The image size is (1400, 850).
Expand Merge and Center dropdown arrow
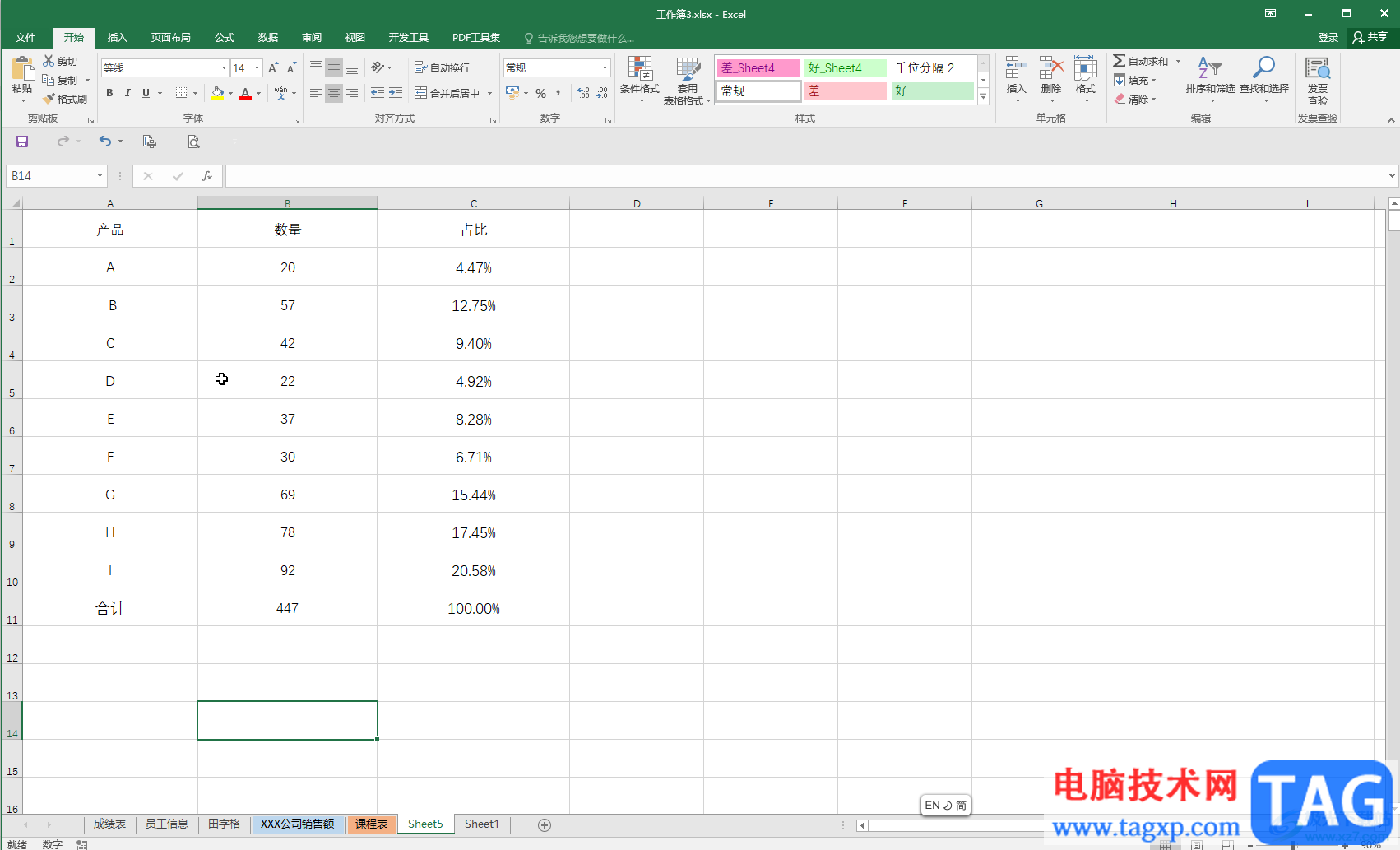[489, 93]
